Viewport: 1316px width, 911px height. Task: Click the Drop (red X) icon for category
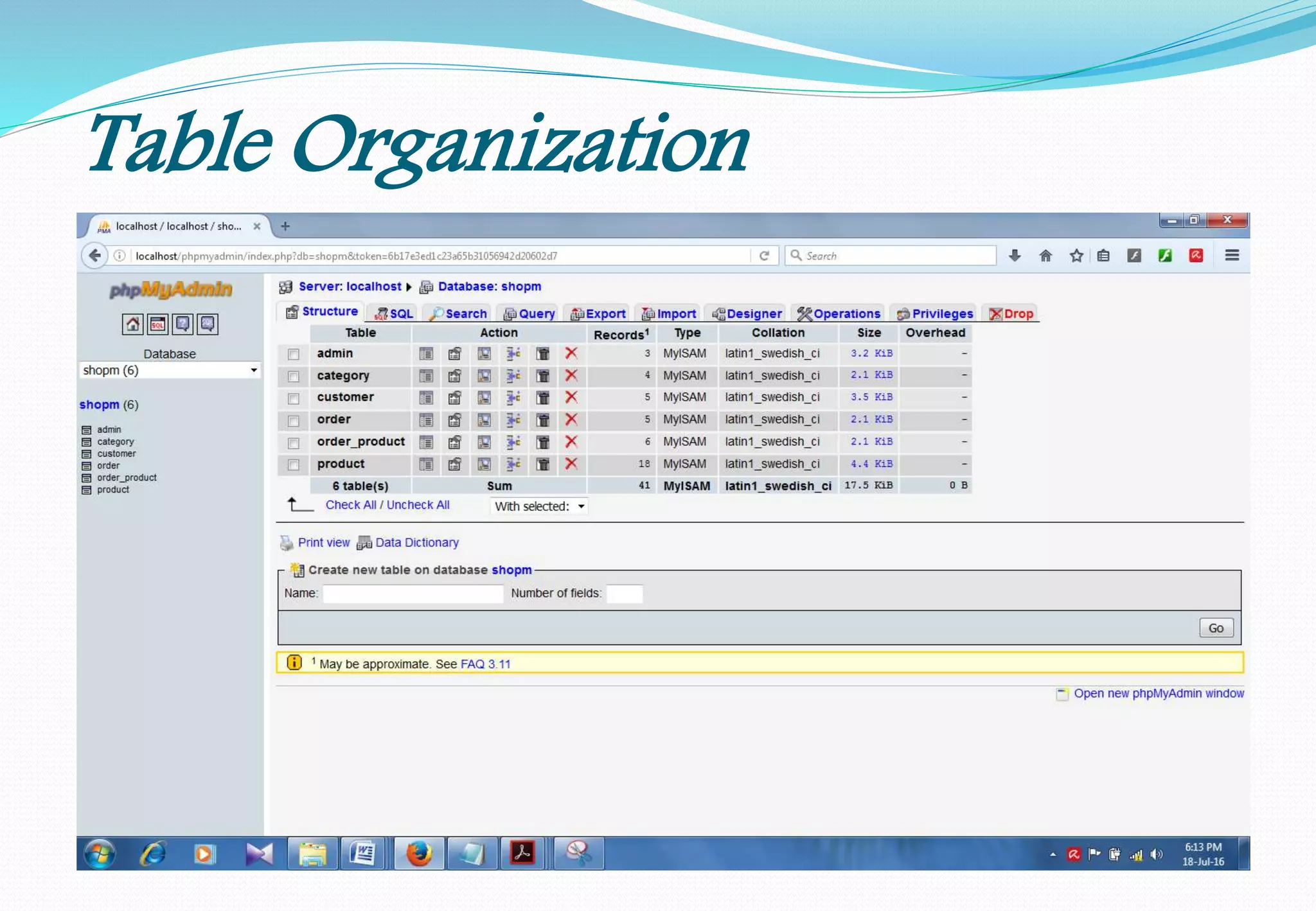[x=571, y=375]
